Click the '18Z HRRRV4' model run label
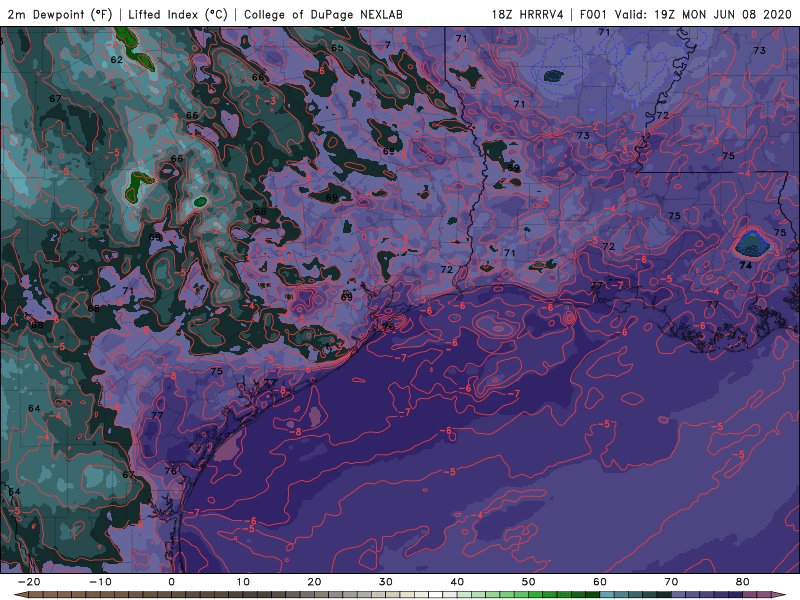This screenshot has width=800, height=600. pos(528,14)
